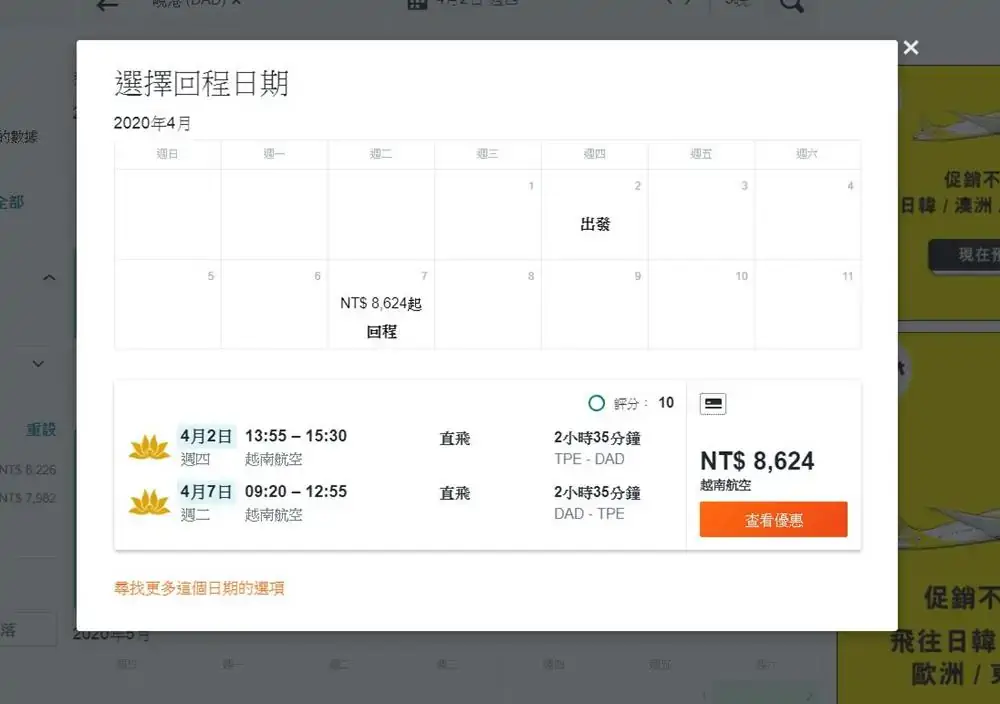Screen dimensions: 1000x704
Task: Collapse sidebar section with up chevron
Action: tap(49, 278)
